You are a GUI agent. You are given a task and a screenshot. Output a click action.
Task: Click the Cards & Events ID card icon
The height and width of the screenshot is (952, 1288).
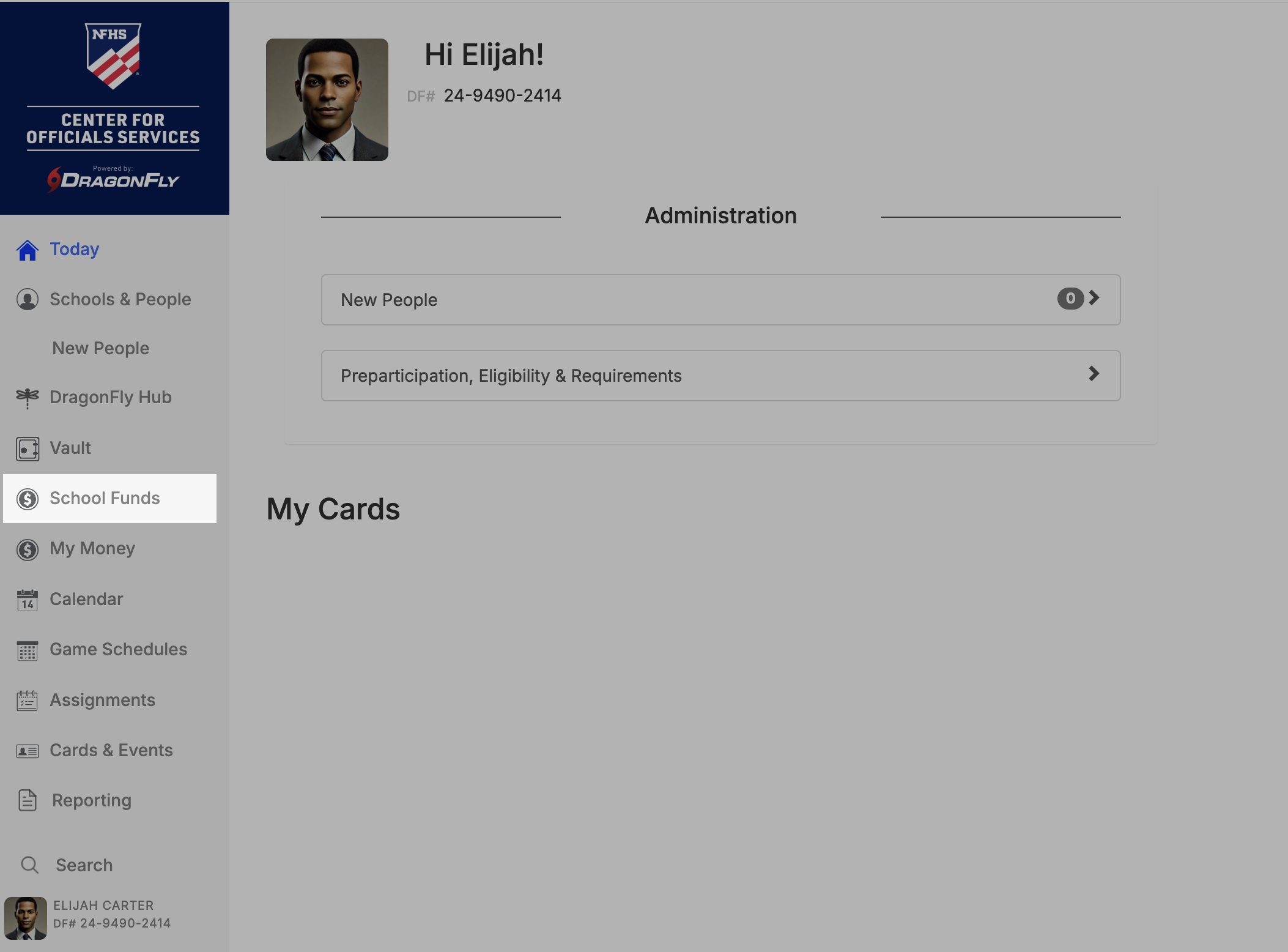click(x=28, y=751)
